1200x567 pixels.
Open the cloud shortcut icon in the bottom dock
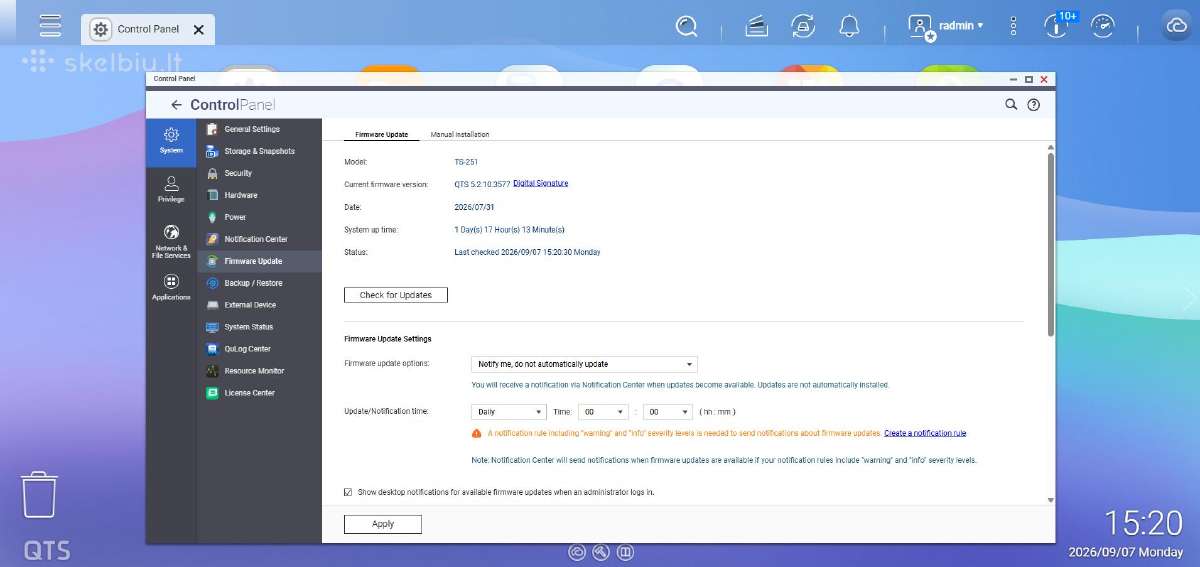[577, 552]
